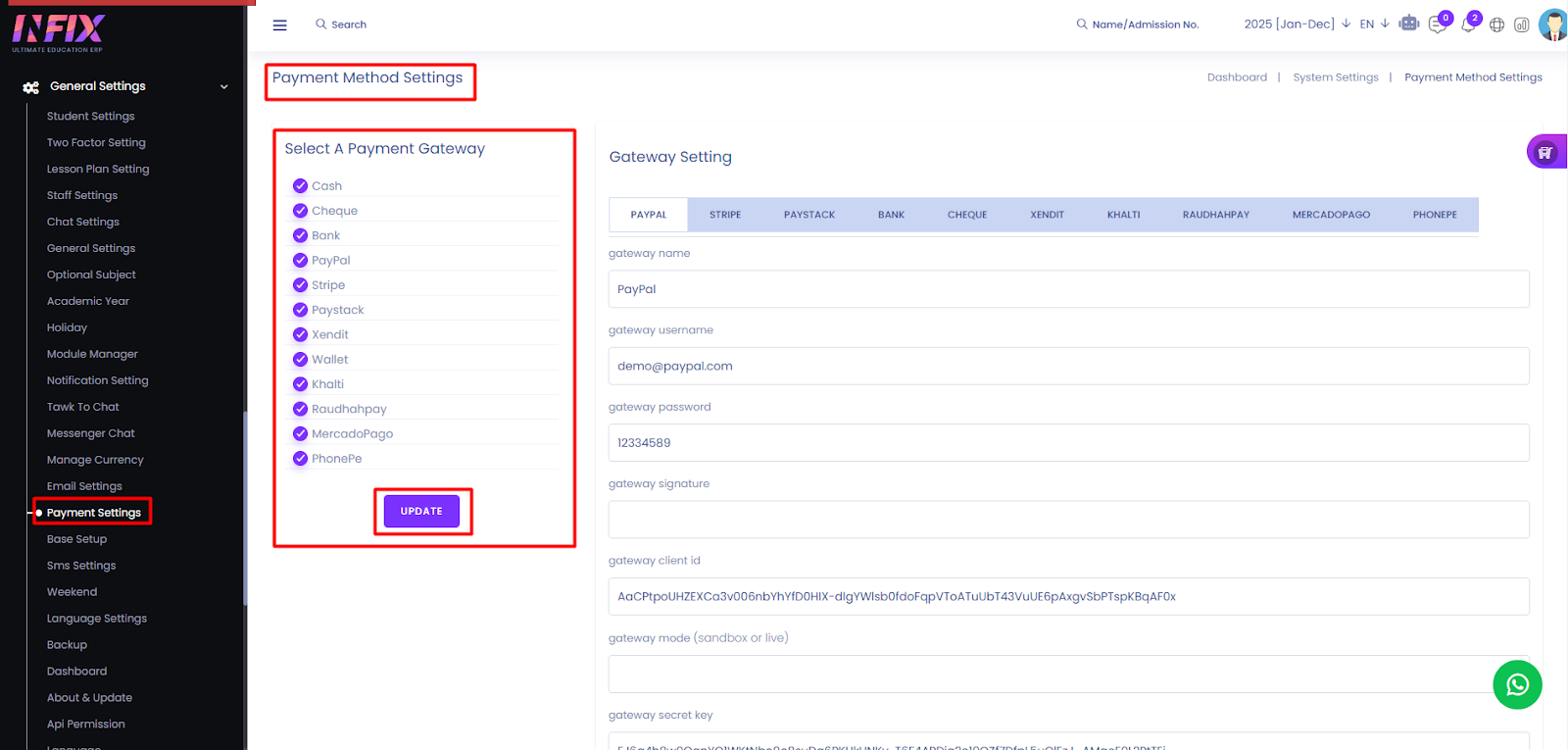Toggle the Stripe gateway checkbox

coord(300,284)
